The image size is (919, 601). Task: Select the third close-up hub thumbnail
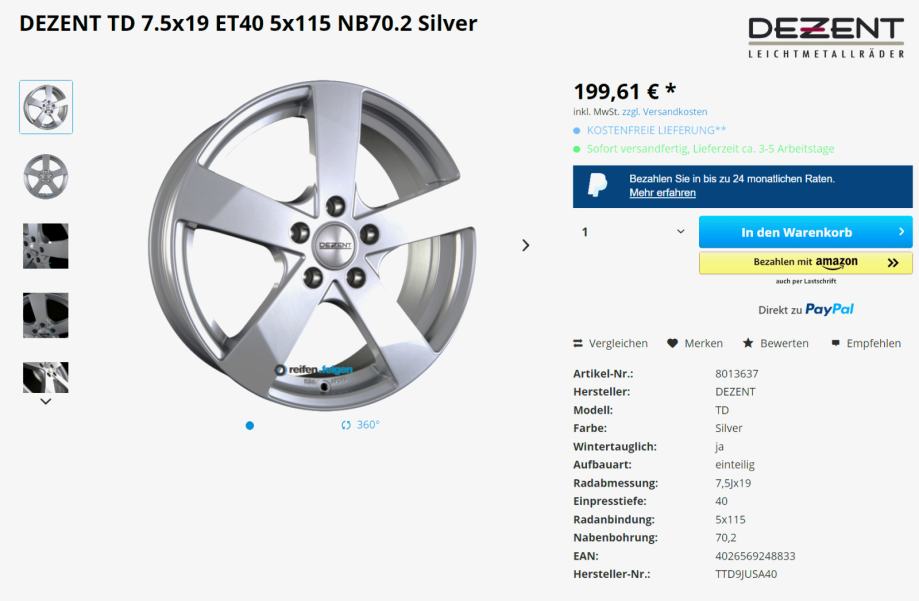click(x=46, y=246)
